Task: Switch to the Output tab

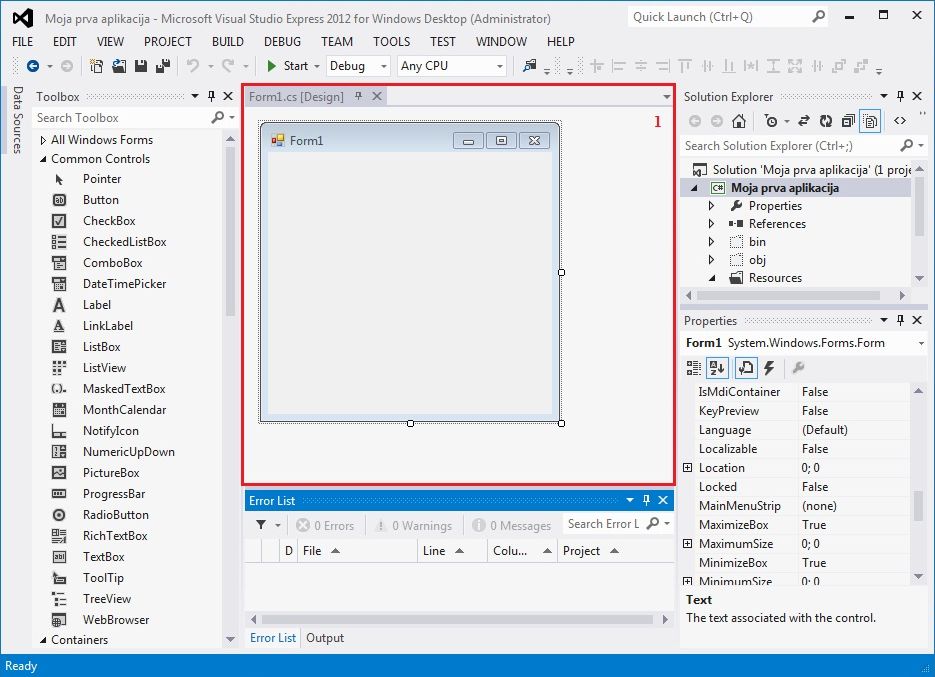Action: click(x=325, y=638)
